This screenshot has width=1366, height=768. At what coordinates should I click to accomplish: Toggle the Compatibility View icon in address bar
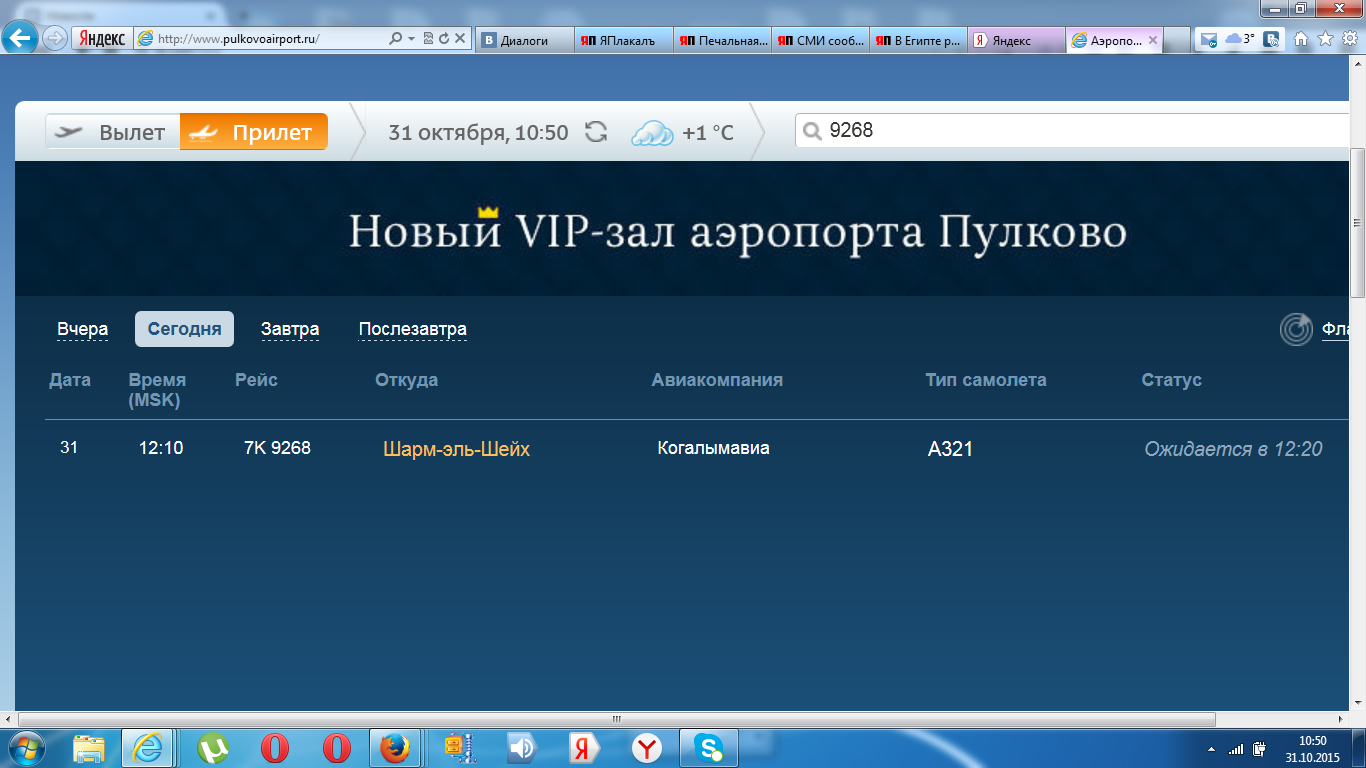[x=428, y=39]
